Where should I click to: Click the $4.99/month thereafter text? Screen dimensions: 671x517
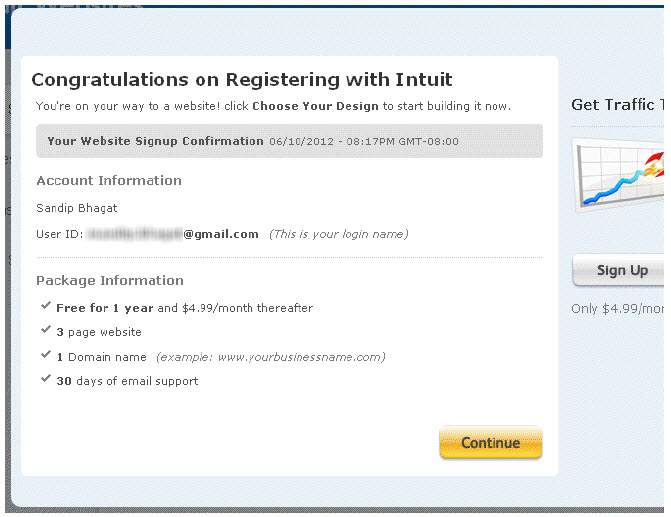click(247, 308)
